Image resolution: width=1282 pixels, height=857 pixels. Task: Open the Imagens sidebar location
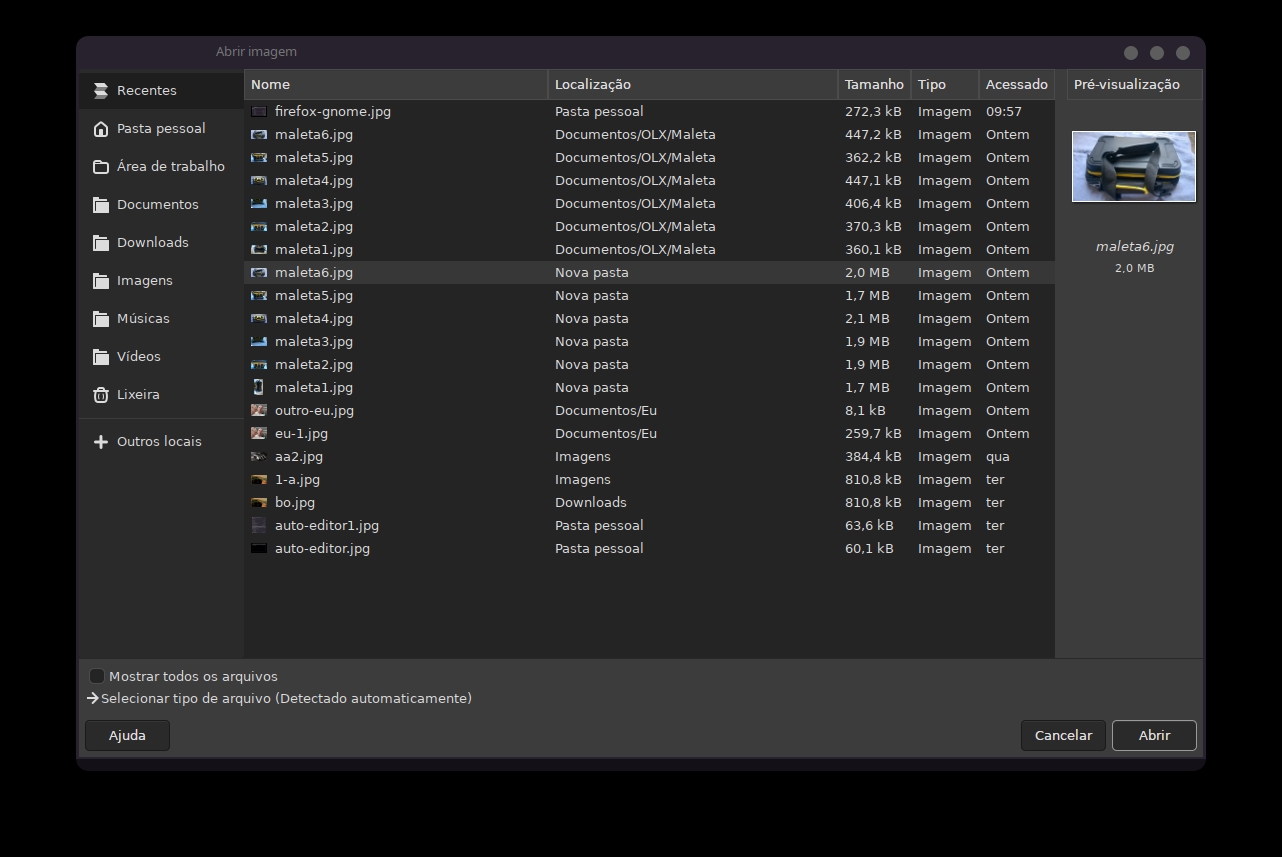pyautogui.click(x=145, y=281)
